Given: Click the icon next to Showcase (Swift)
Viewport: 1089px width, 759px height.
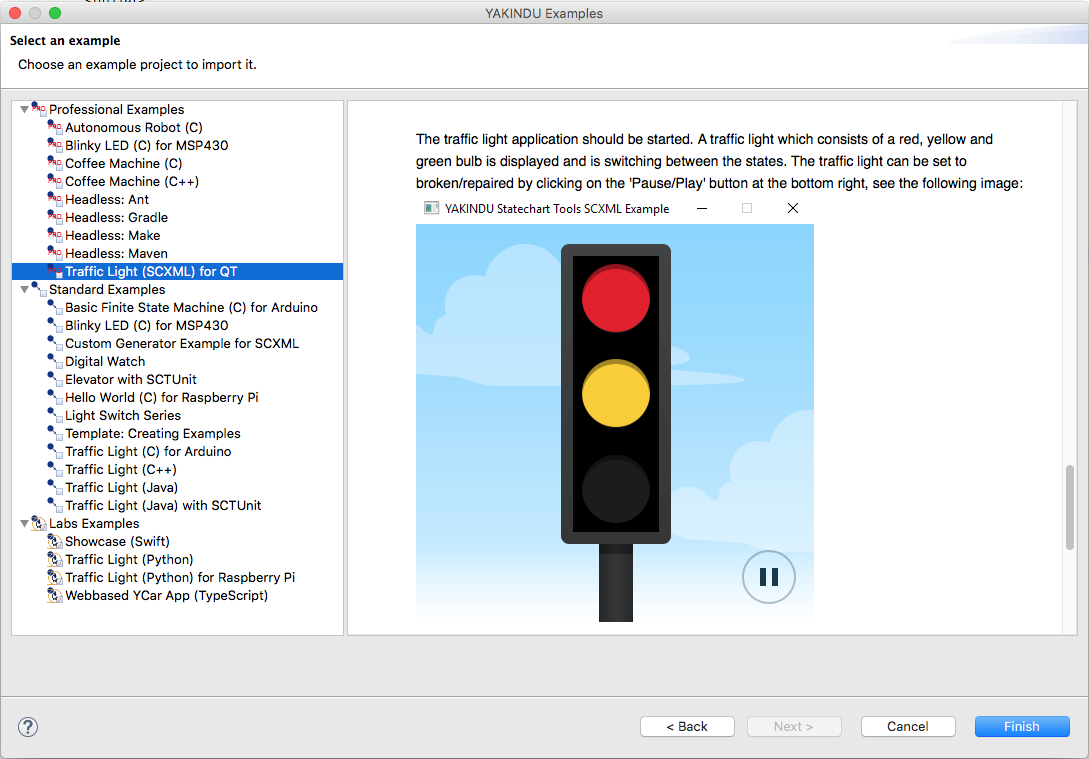Looking at the screenshot, I should point(54,541).
